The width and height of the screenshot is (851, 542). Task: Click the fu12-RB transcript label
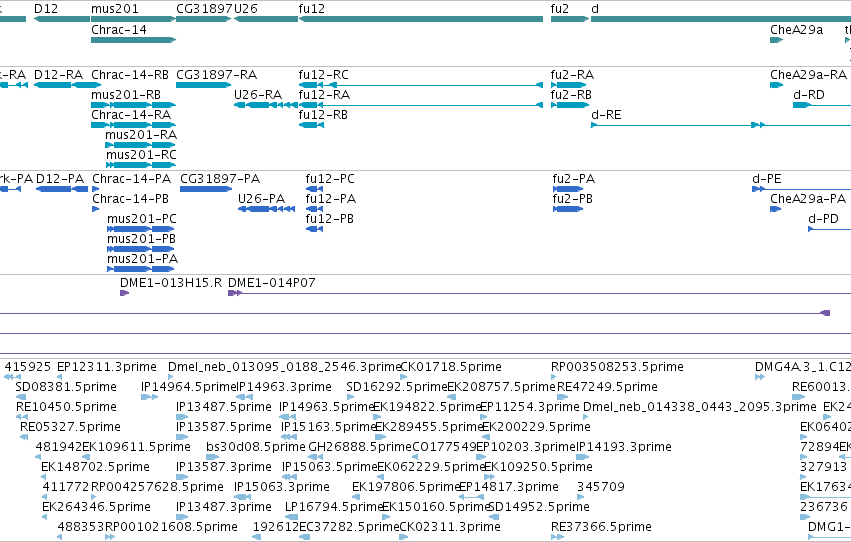click(323, 115)
